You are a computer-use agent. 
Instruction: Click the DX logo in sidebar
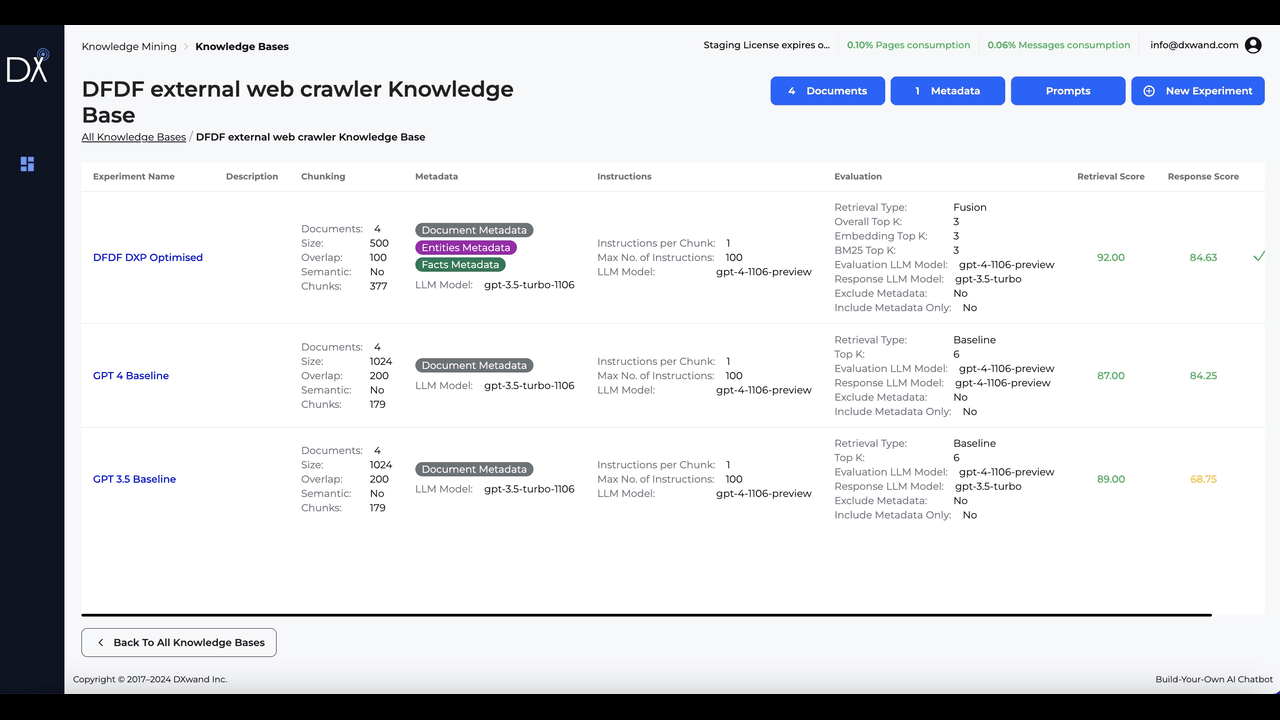pos(28,66)
